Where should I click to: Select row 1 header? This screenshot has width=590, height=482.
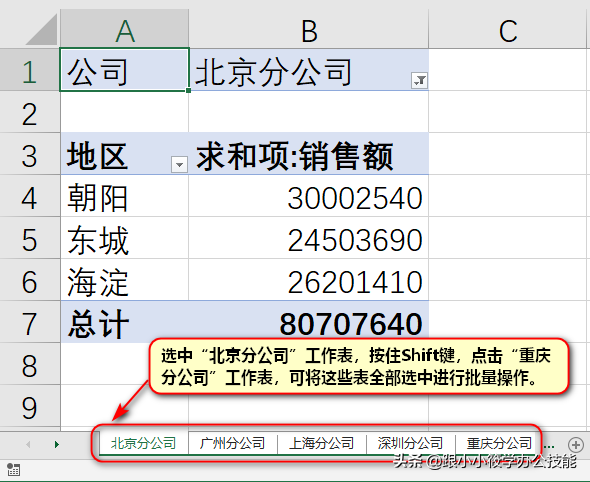coord(30,70)
